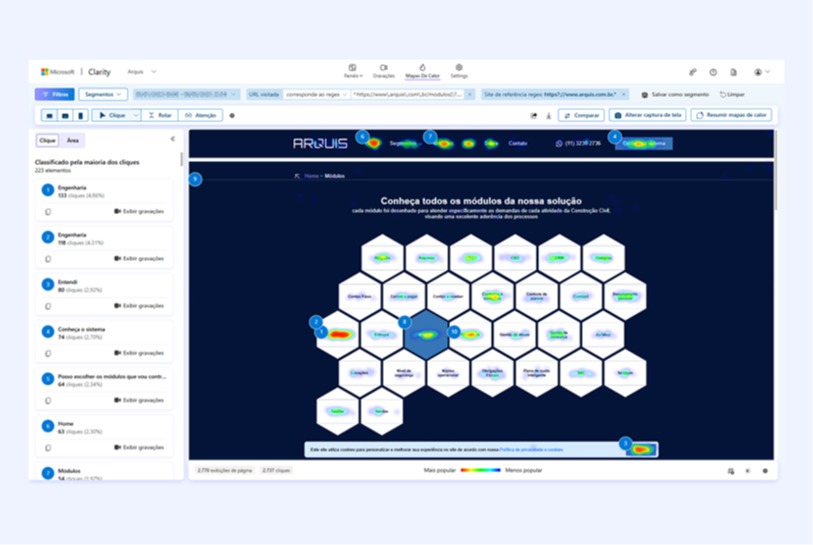Remove the URL visitada filter chip
This screenshot has width=813, height=545.
(469, 94)
